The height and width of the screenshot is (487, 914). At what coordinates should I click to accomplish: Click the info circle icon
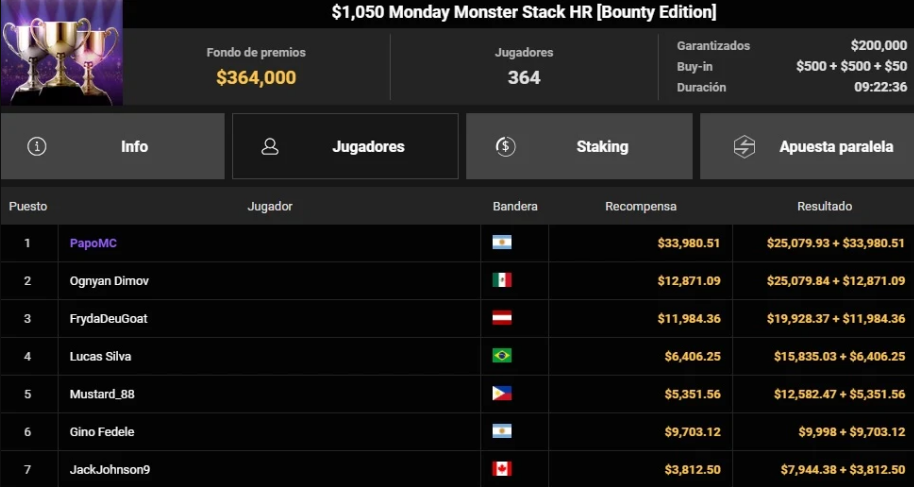38,146
